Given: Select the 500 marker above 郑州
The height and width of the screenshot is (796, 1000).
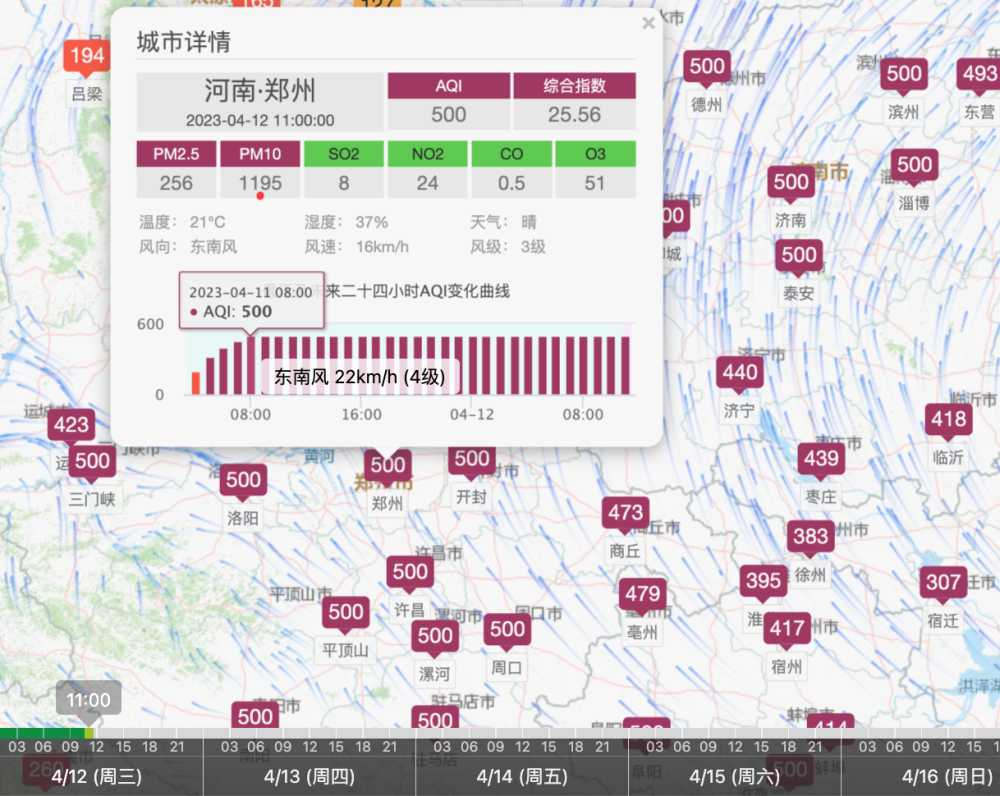Looking at the screenshot, I should click(388, 465).
